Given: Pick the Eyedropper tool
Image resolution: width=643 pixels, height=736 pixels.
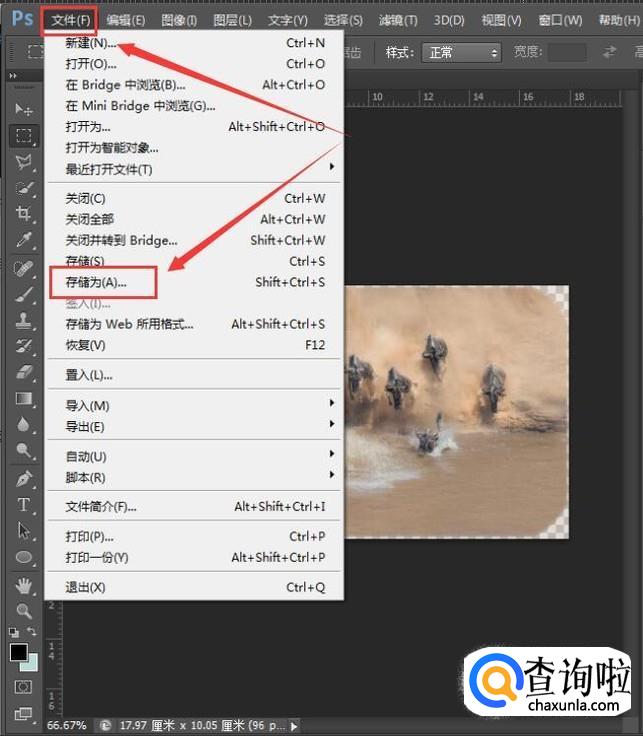Looking at the screenshot, I should tap(24, 240).
